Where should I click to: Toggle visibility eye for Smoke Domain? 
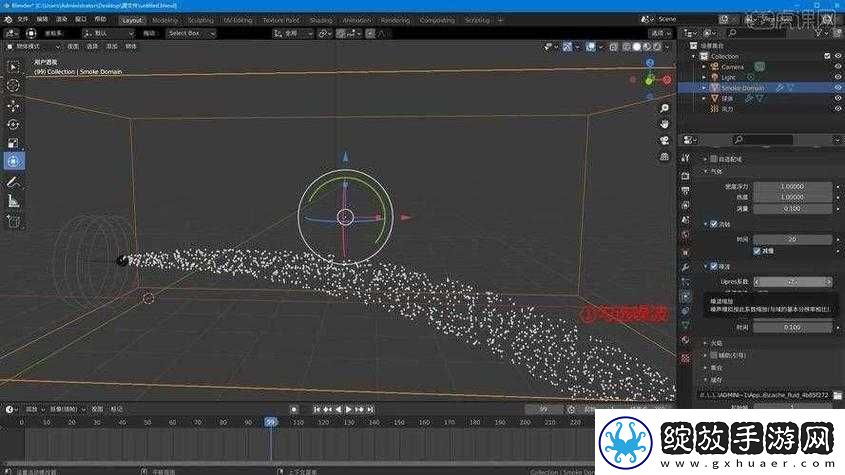[838, 87]
